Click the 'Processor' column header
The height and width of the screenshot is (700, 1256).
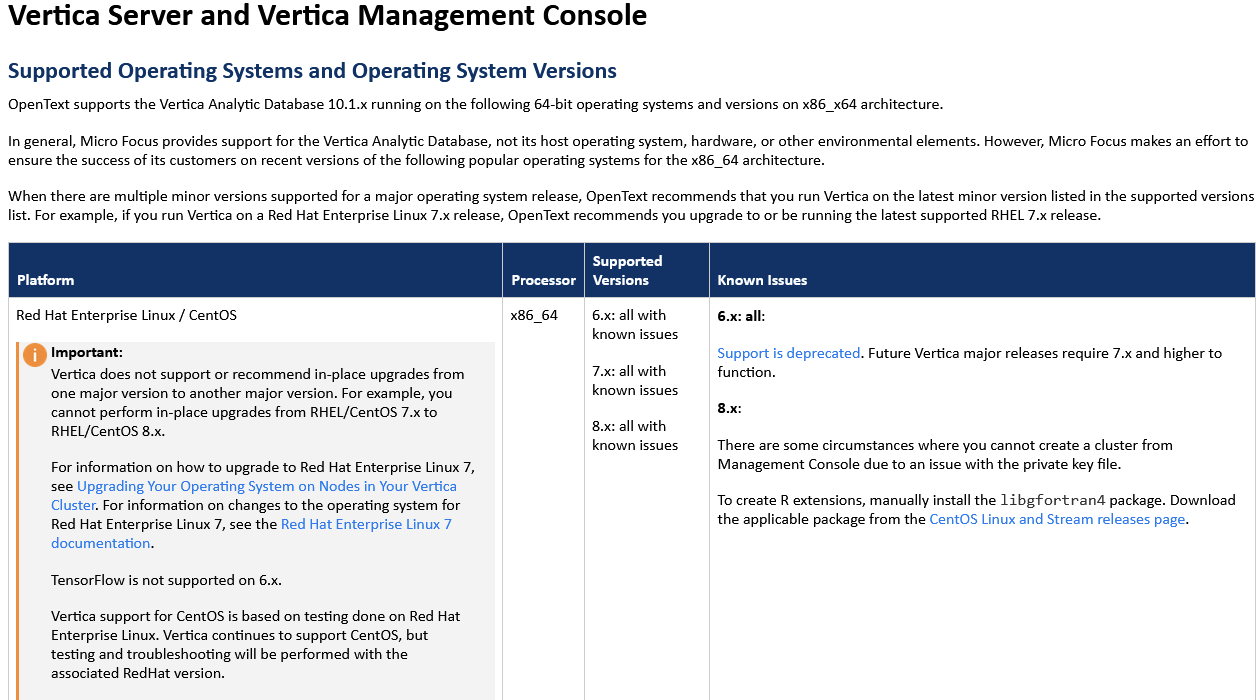pos(543,270)
